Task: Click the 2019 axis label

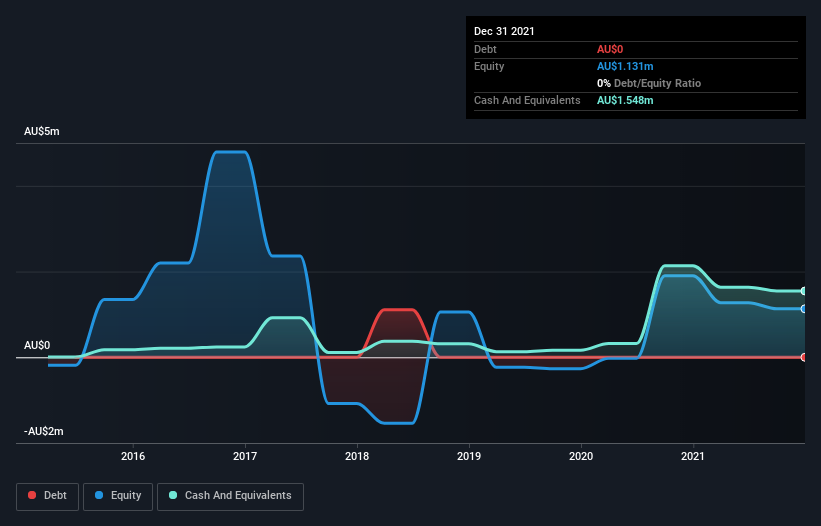Action: click(x=469, y=456)
